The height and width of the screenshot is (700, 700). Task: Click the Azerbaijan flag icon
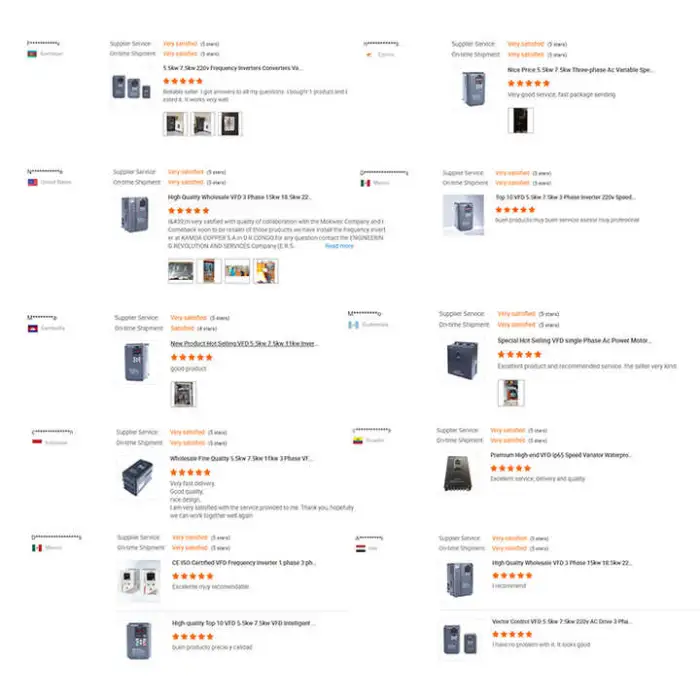[32, 54]
